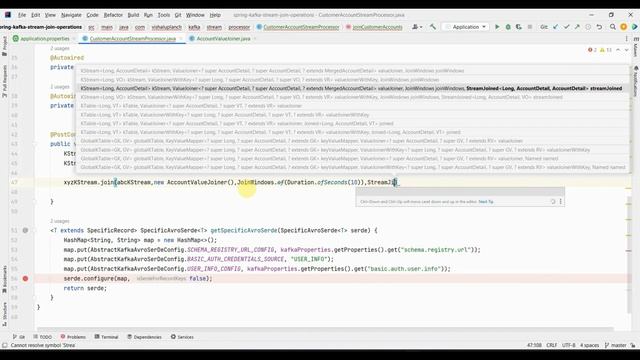
Task: Open the Bookmarks tool window
Action: point(4,279)
